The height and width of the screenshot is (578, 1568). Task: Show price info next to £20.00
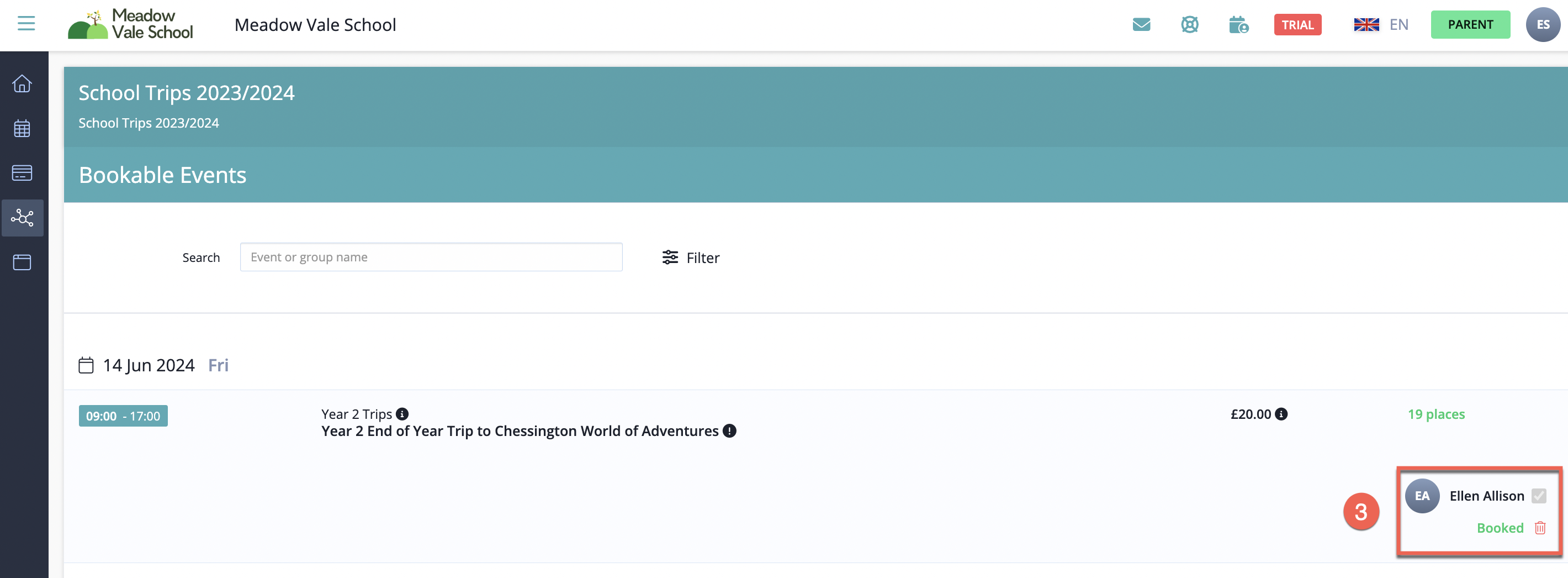(x=1281, y=414)
